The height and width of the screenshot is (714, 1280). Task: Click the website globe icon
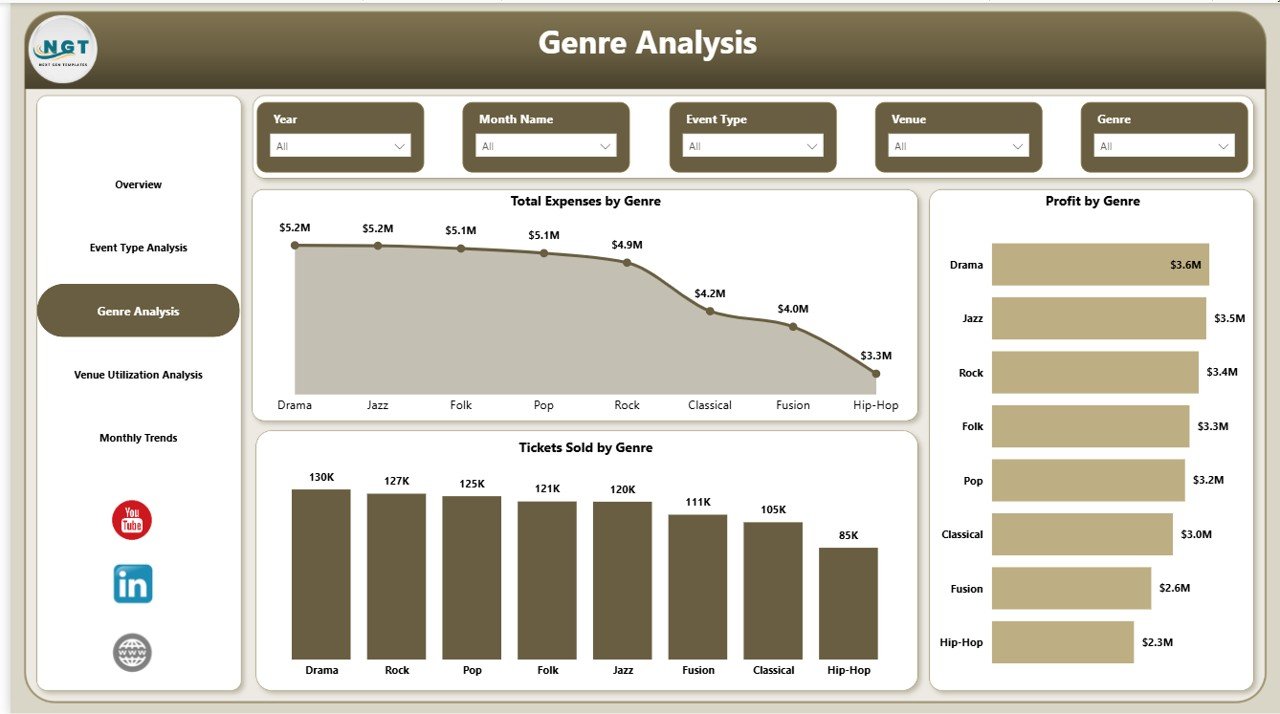[131, 652]
